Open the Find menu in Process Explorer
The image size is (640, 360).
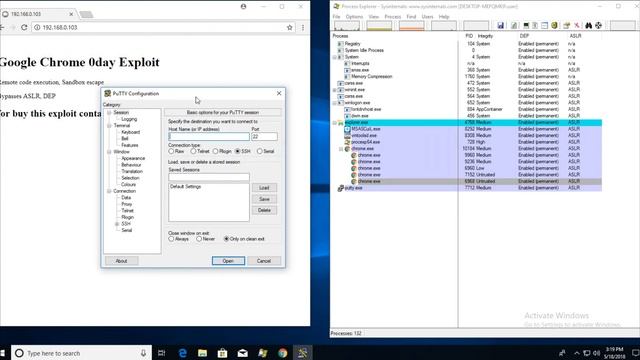click(x=411, y=17)
